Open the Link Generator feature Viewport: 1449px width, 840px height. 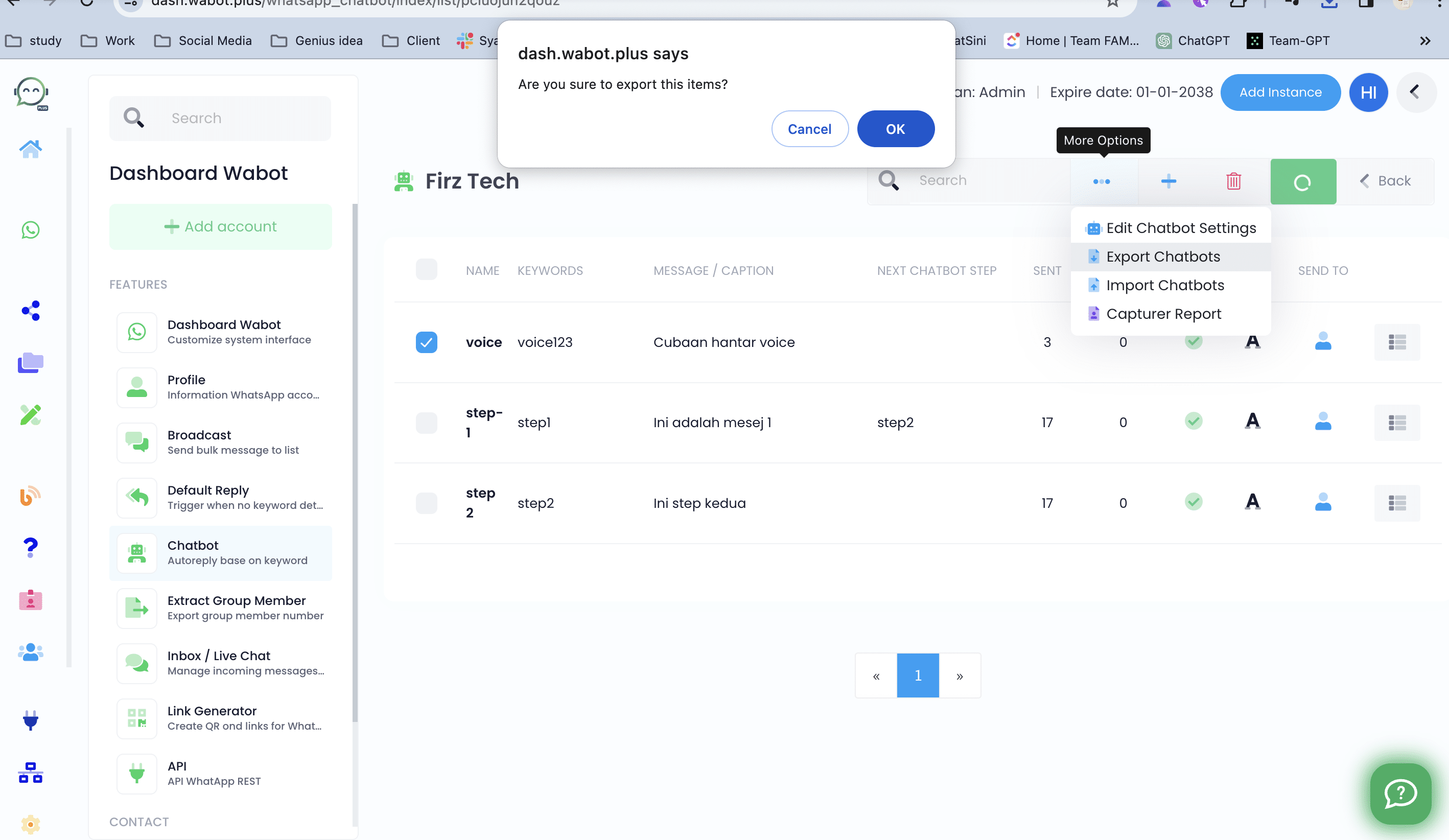click(x=221, y=719)
